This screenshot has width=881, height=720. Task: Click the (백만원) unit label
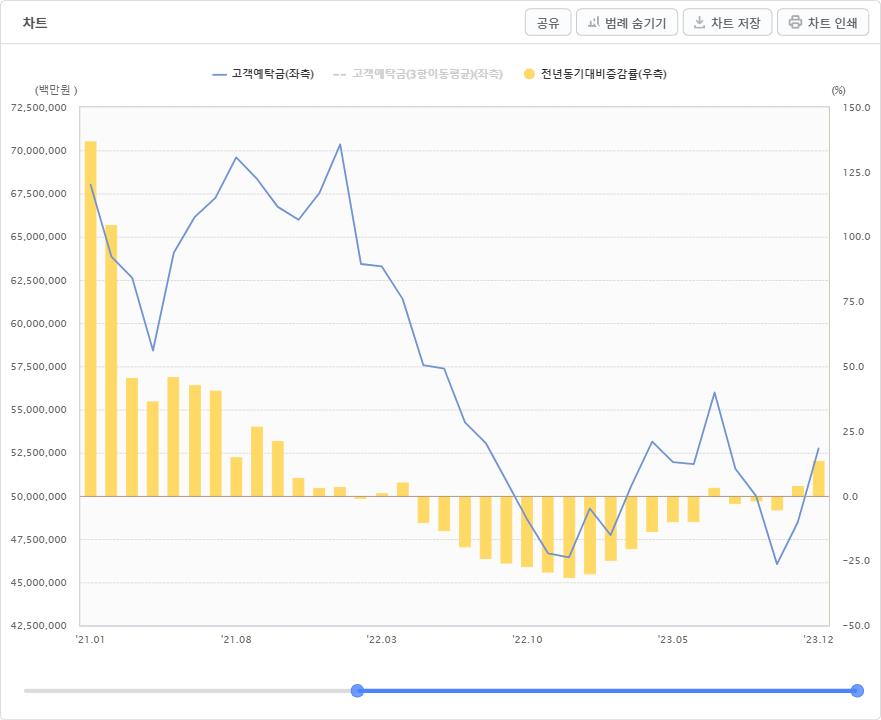pyautogui.click(x=56, y=90)
